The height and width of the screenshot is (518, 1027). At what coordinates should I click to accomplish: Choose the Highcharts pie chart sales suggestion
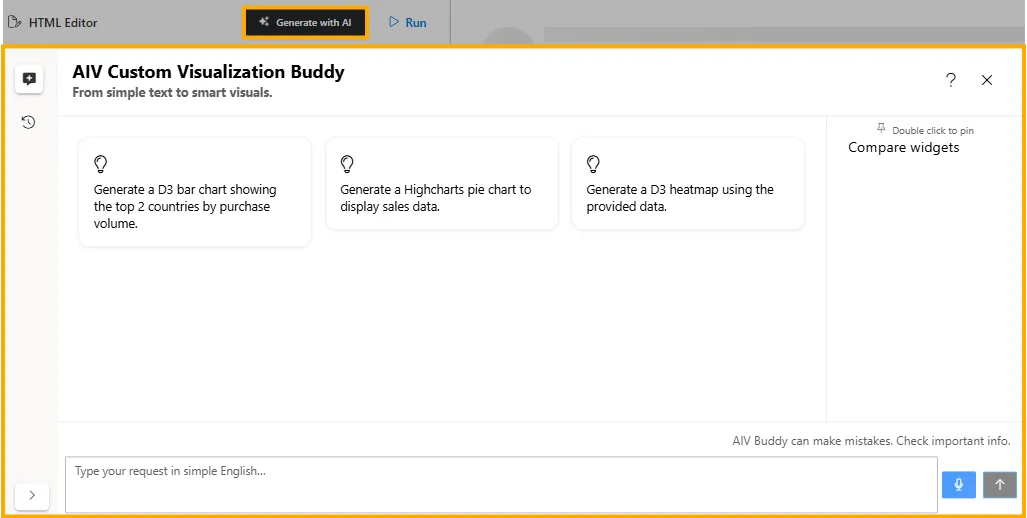coord(436,198)
